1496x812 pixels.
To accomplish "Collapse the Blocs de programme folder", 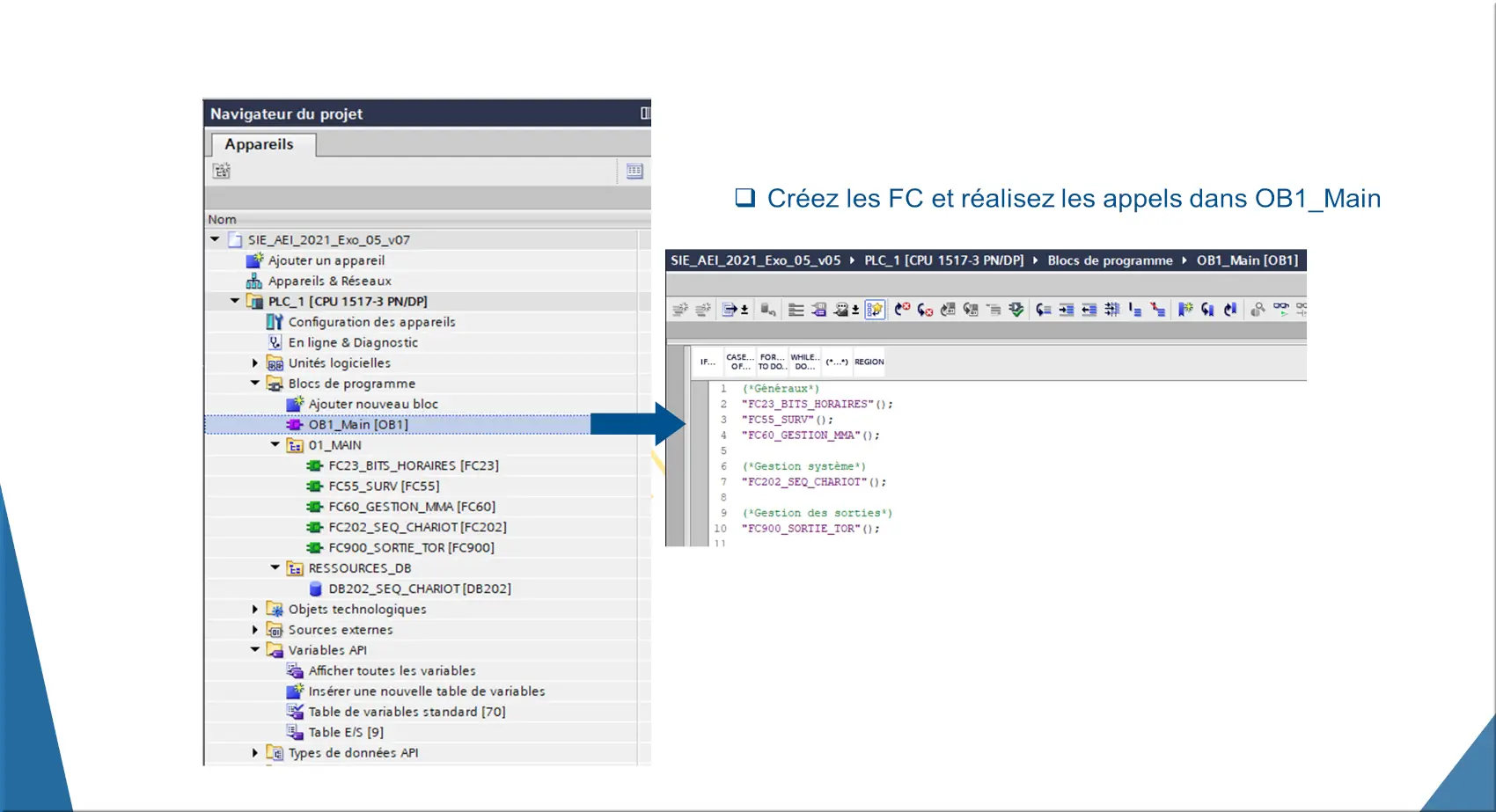I will pos(255,383).
